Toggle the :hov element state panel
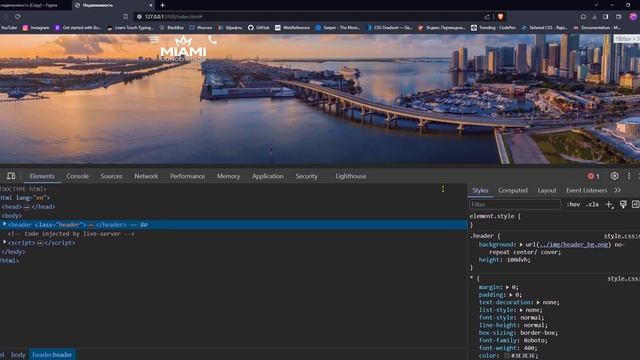The image size is (640, 360). click(573, 204)
